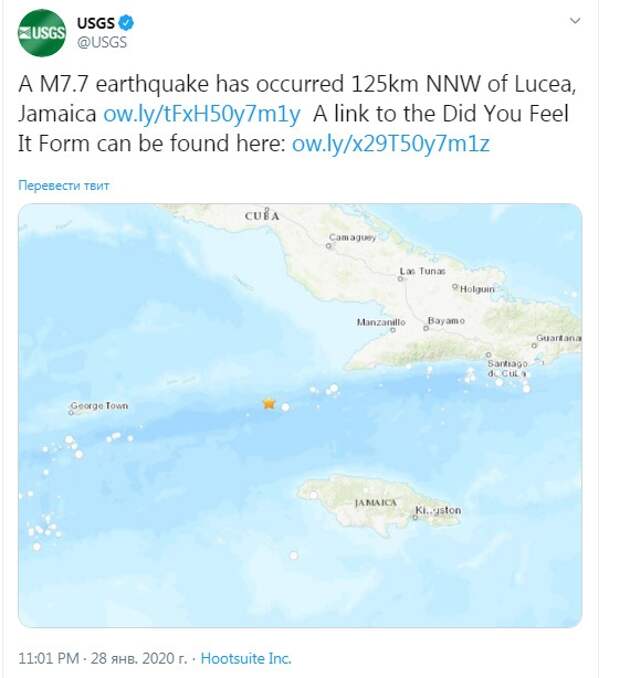Open the ow.ly/tFxH50y7m1y link
The width and height of the screenshot is (620, 678).
coord(201,114)
